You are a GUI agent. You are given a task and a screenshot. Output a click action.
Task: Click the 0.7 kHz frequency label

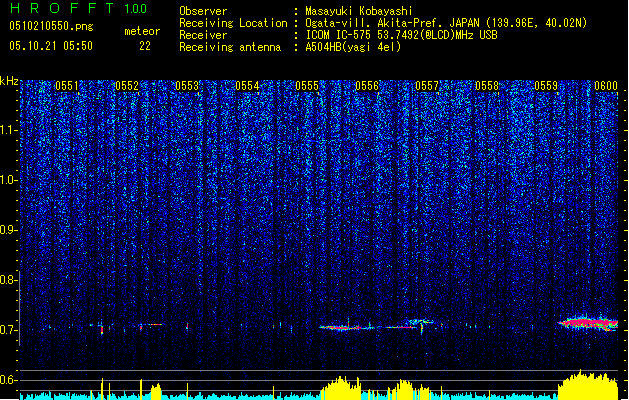point(8,330)
